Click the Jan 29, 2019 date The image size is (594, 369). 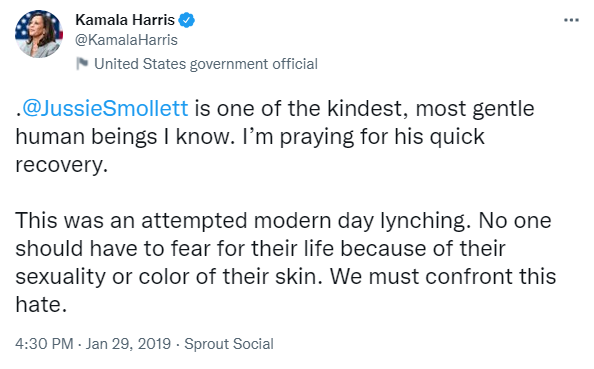pos(128,344)
